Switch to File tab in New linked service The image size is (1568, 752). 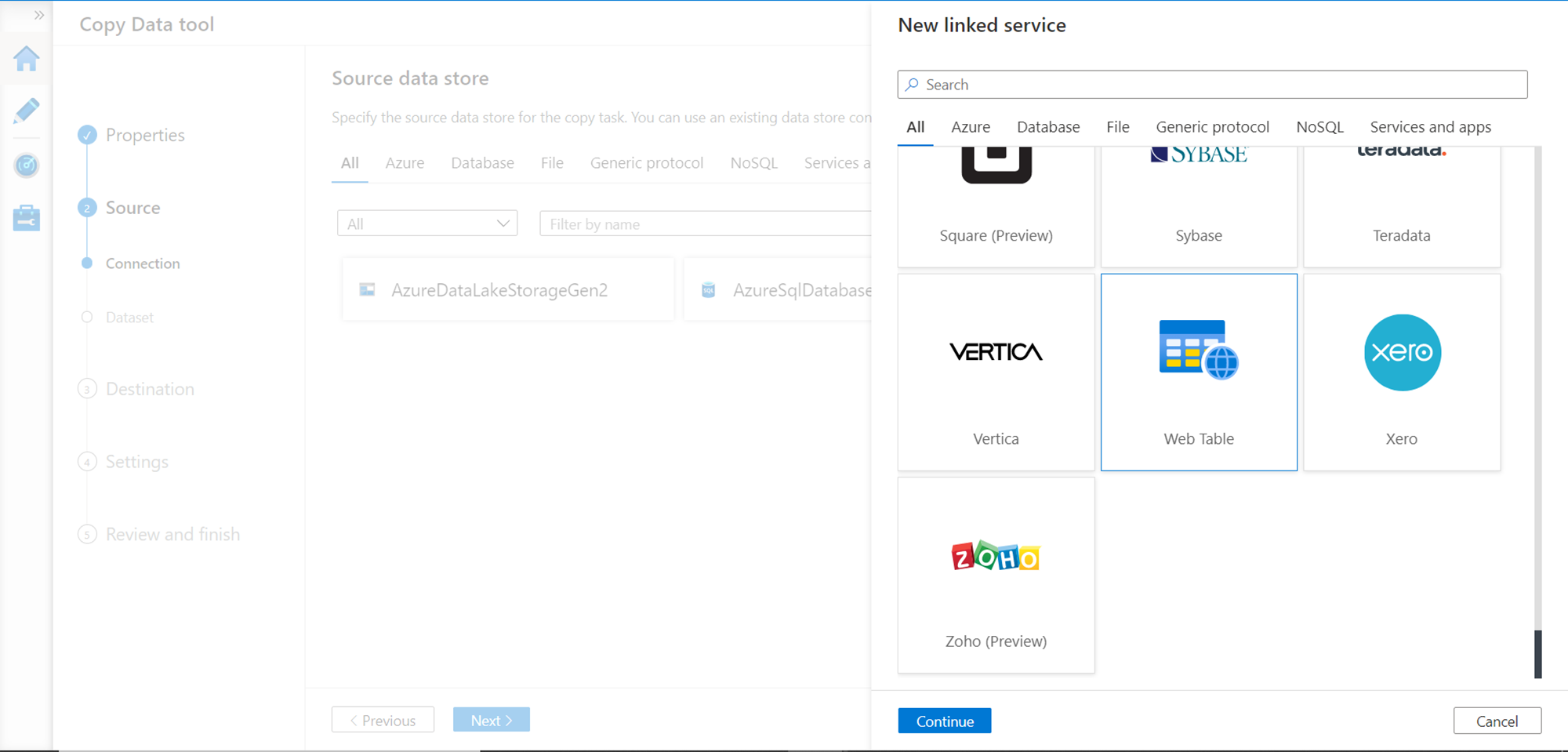point(1118,127)
